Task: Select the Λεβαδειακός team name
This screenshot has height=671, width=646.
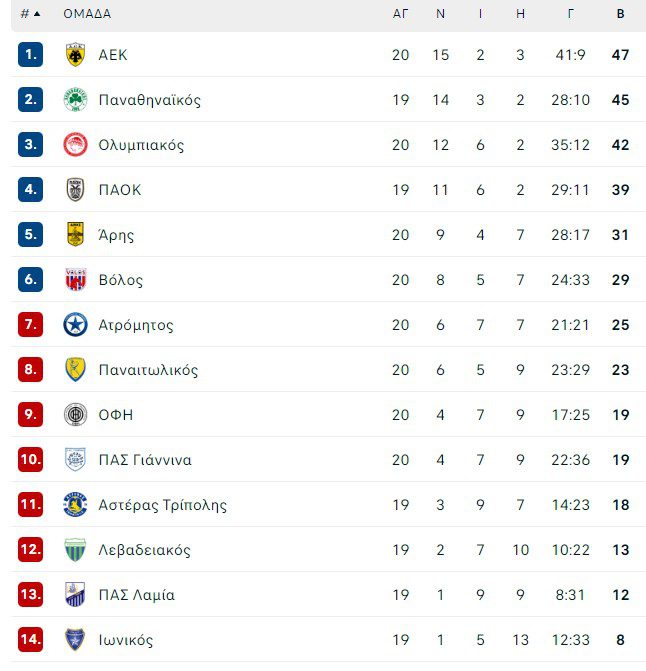Action: pyautogui.click(x=144, y=550)
